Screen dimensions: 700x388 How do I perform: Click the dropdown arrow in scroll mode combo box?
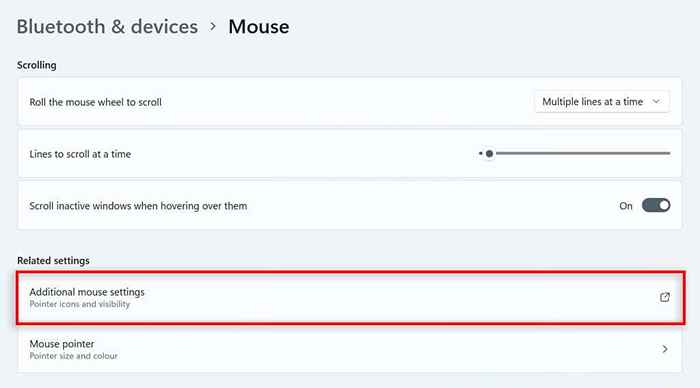656,102
